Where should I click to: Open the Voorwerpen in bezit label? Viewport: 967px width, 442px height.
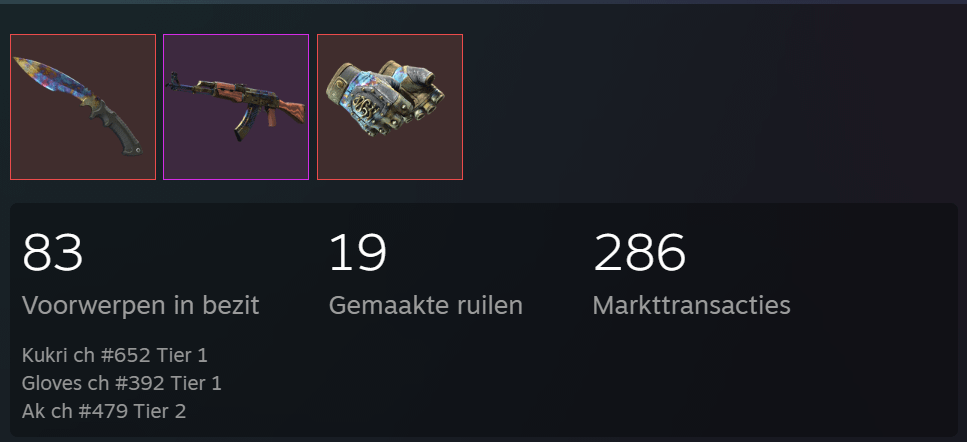point(141,306)
